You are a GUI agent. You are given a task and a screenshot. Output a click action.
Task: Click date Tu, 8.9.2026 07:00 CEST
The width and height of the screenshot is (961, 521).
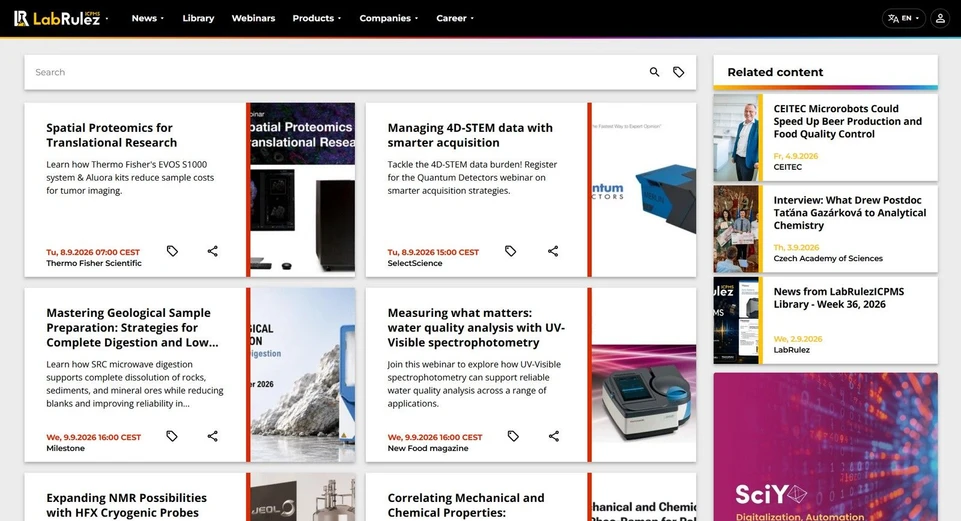pos(93,252)
